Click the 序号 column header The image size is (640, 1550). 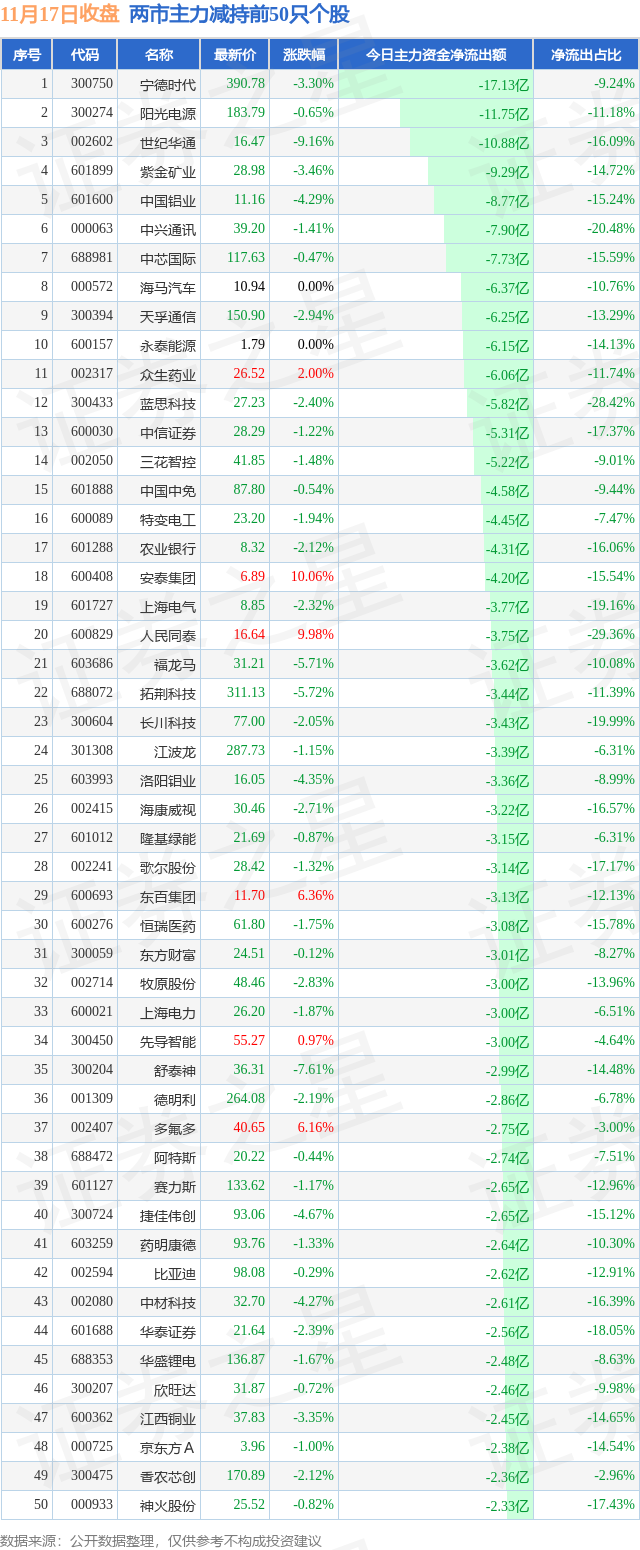(x=26, y=55)
